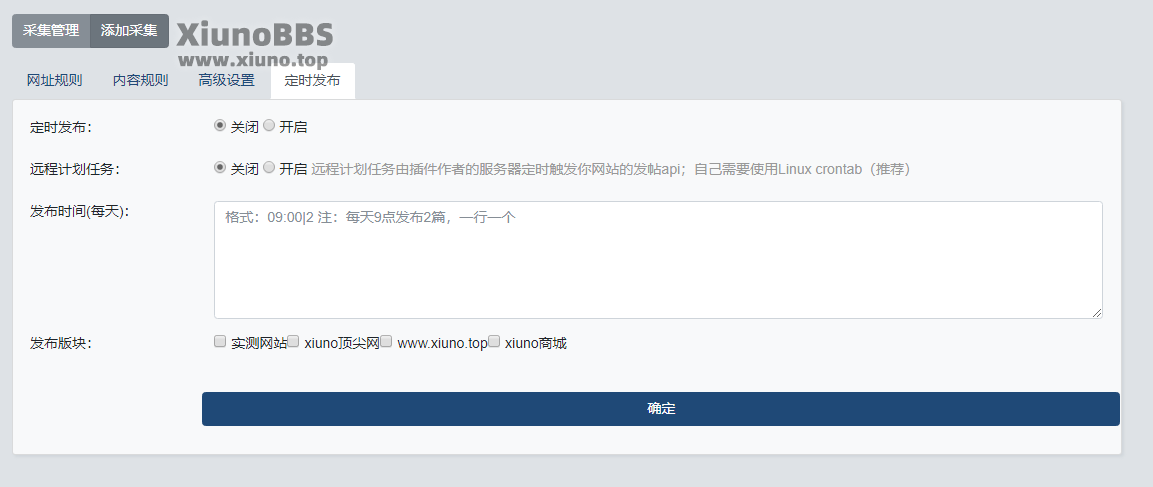
Task: Click the 添加采集 button
Action: 129,31
